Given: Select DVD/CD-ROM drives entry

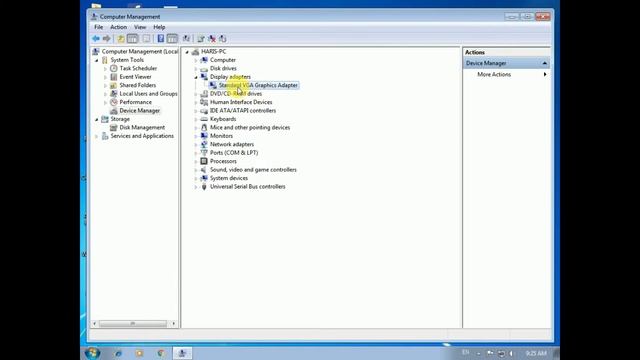Looking at the screenshot, I should coord(236,94).
